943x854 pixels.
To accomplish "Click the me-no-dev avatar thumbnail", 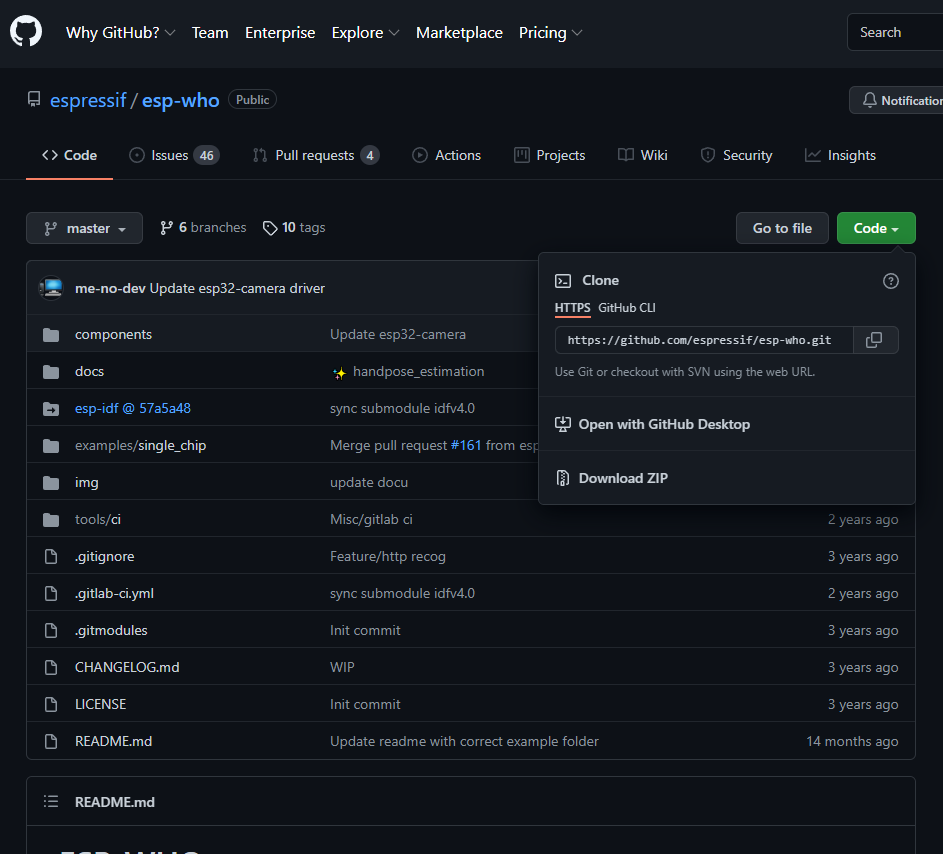I will (x=51, y=288).
